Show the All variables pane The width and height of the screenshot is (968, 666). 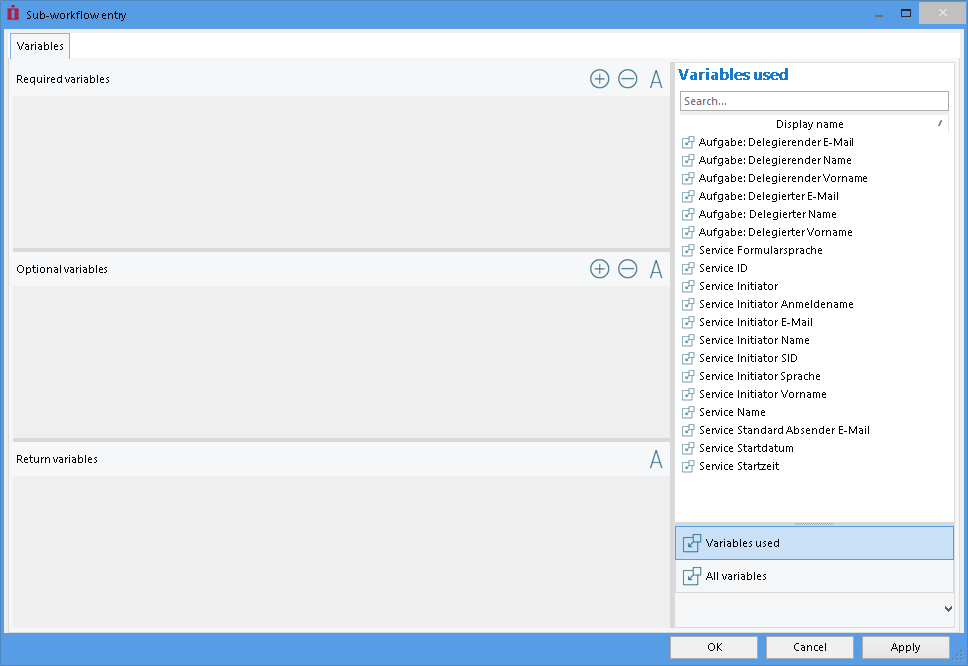[x=814, y=576]
